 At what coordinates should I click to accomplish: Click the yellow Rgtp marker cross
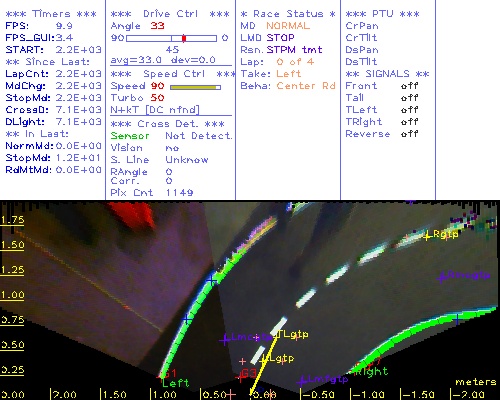pos(427,236)
